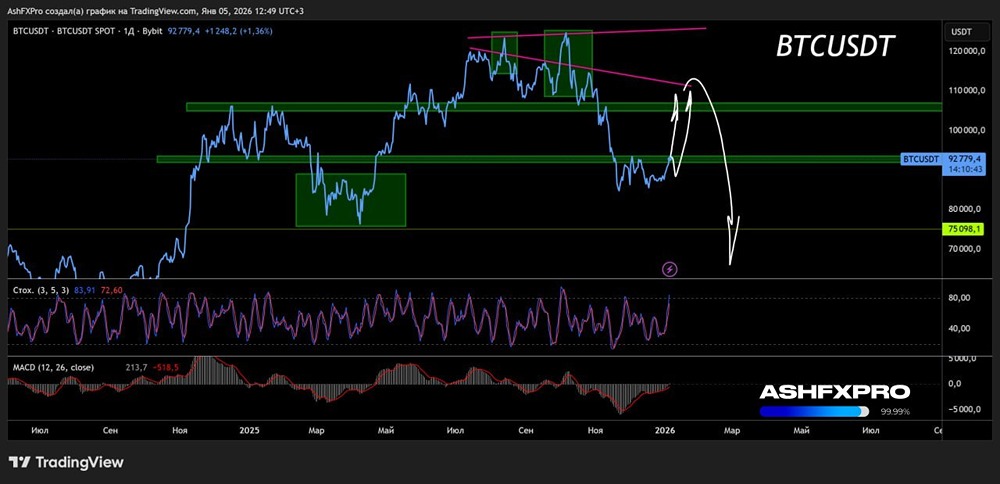Click the Мар label right after 2026
Screen dimensions: 1000x484
click(x=732, y=430)
